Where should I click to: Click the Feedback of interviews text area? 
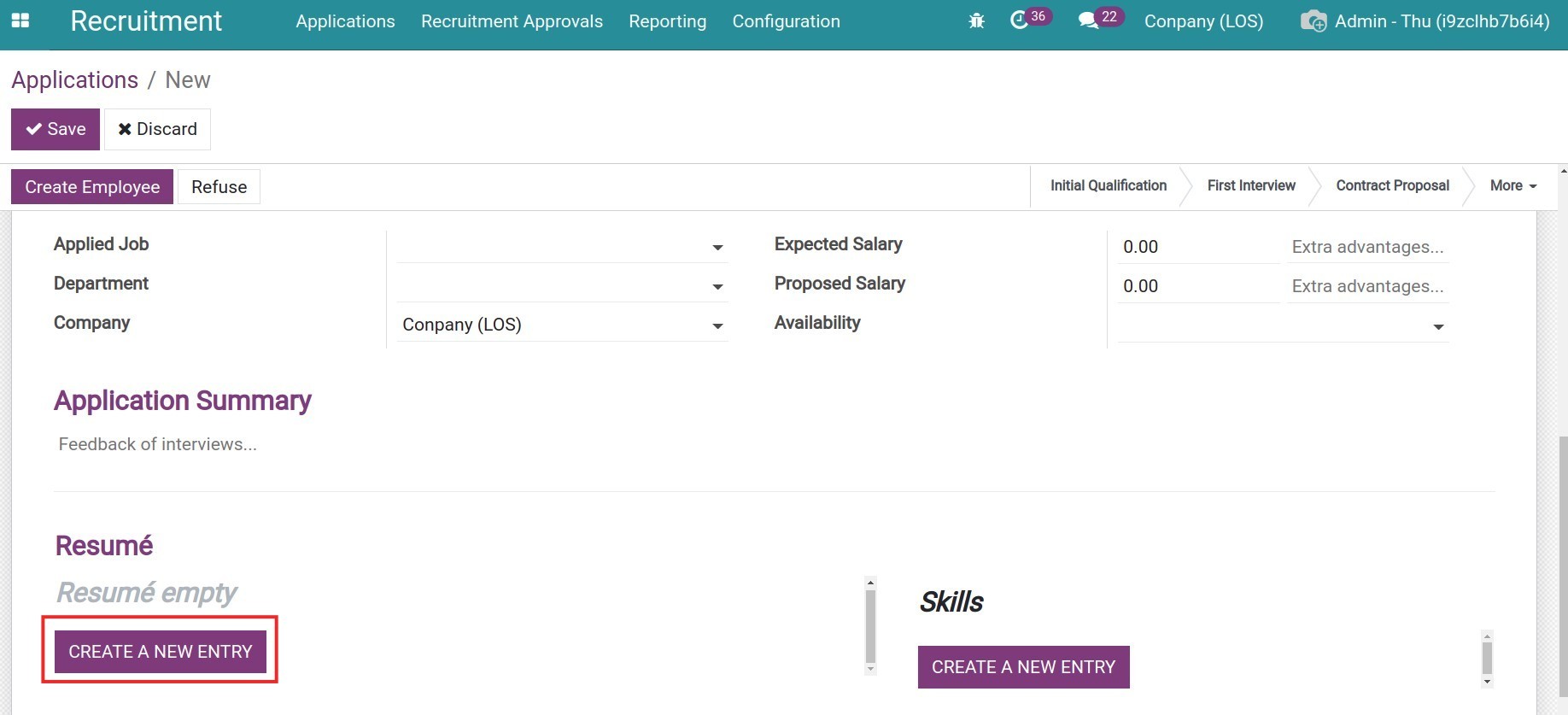click(x=774, y=444)
